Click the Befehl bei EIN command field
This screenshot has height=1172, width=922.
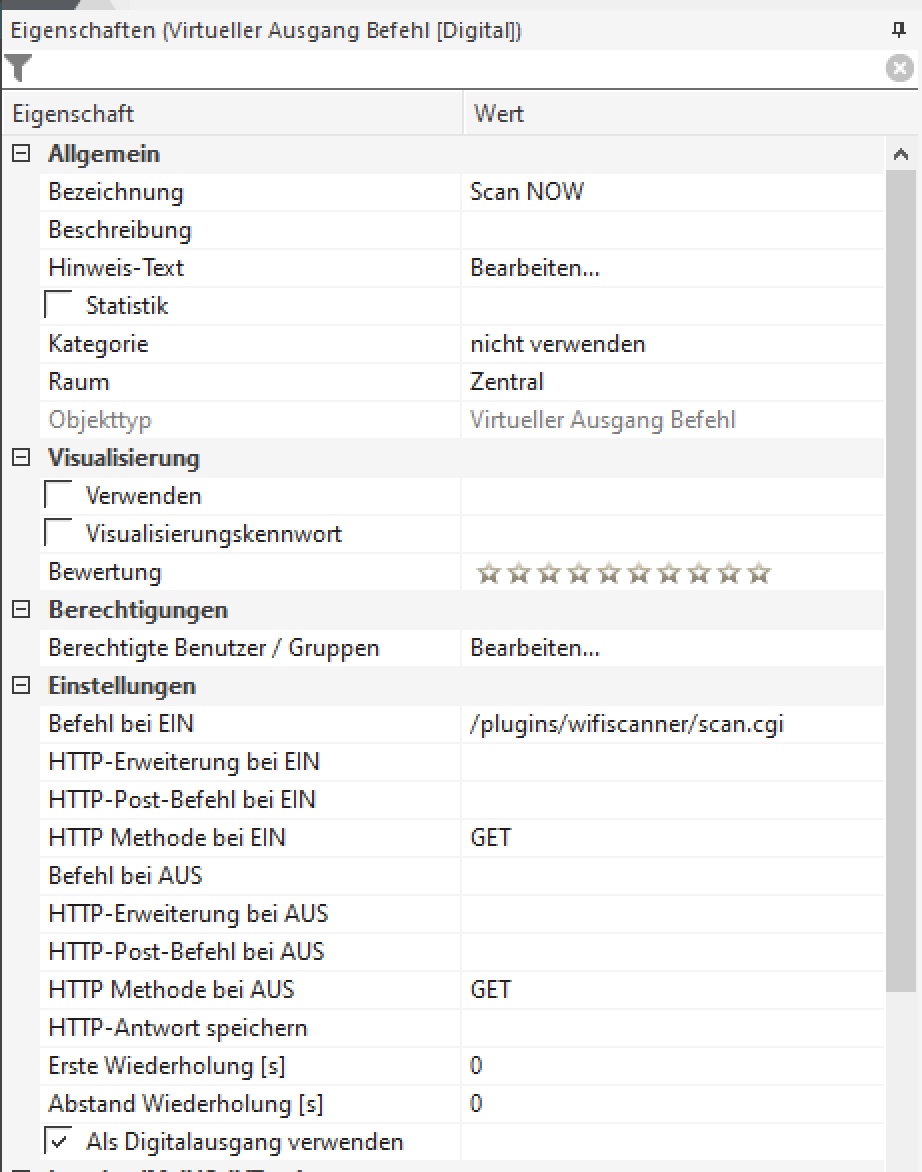(x=670, y=724)
